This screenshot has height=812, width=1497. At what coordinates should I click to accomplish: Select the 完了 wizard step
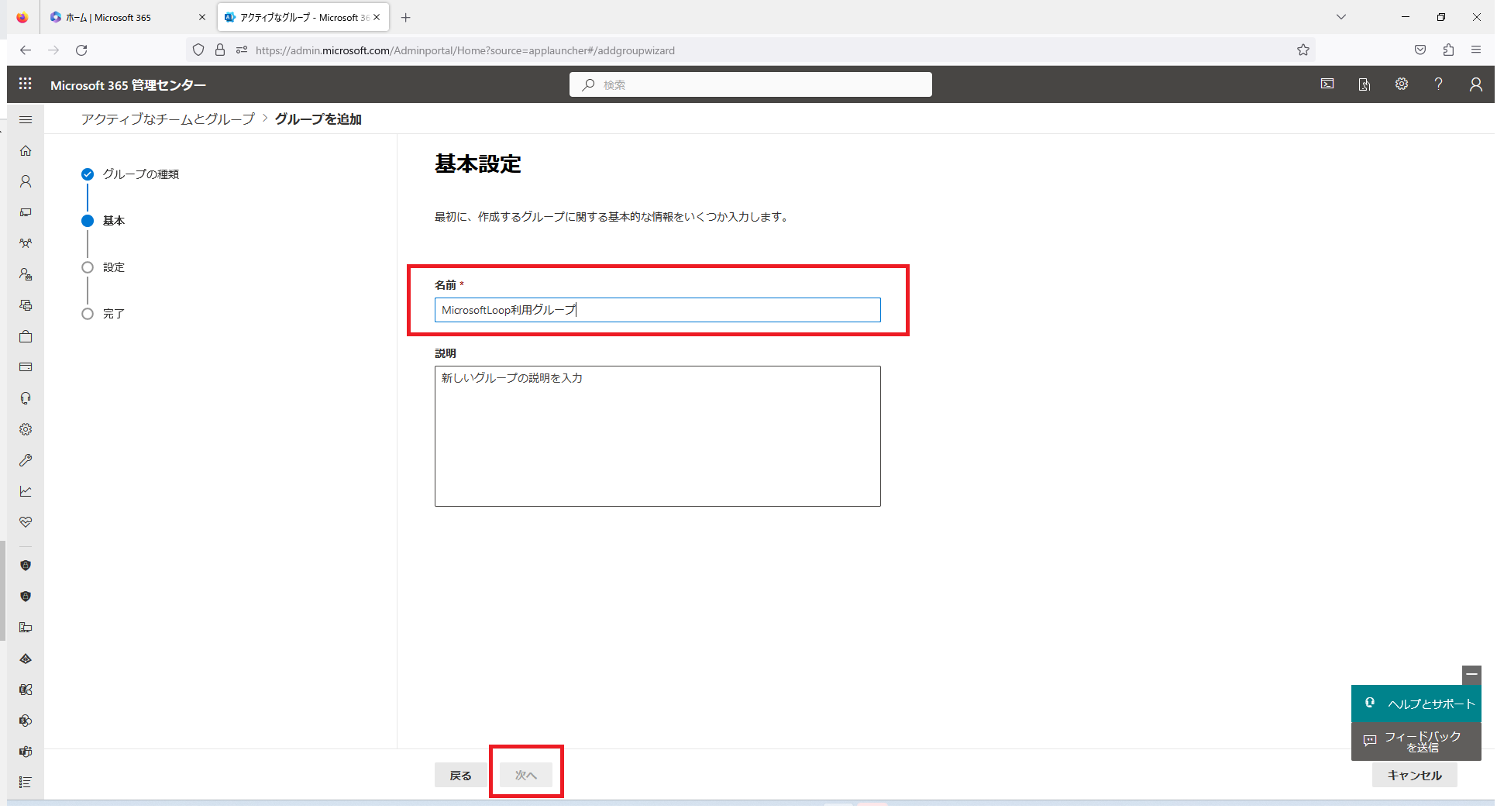[x=103, y=314]
